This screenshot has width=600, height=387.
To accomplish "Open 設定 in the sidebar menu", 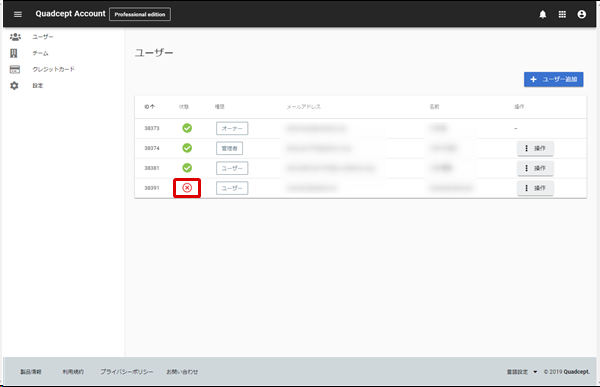I will tap(38, 85).
